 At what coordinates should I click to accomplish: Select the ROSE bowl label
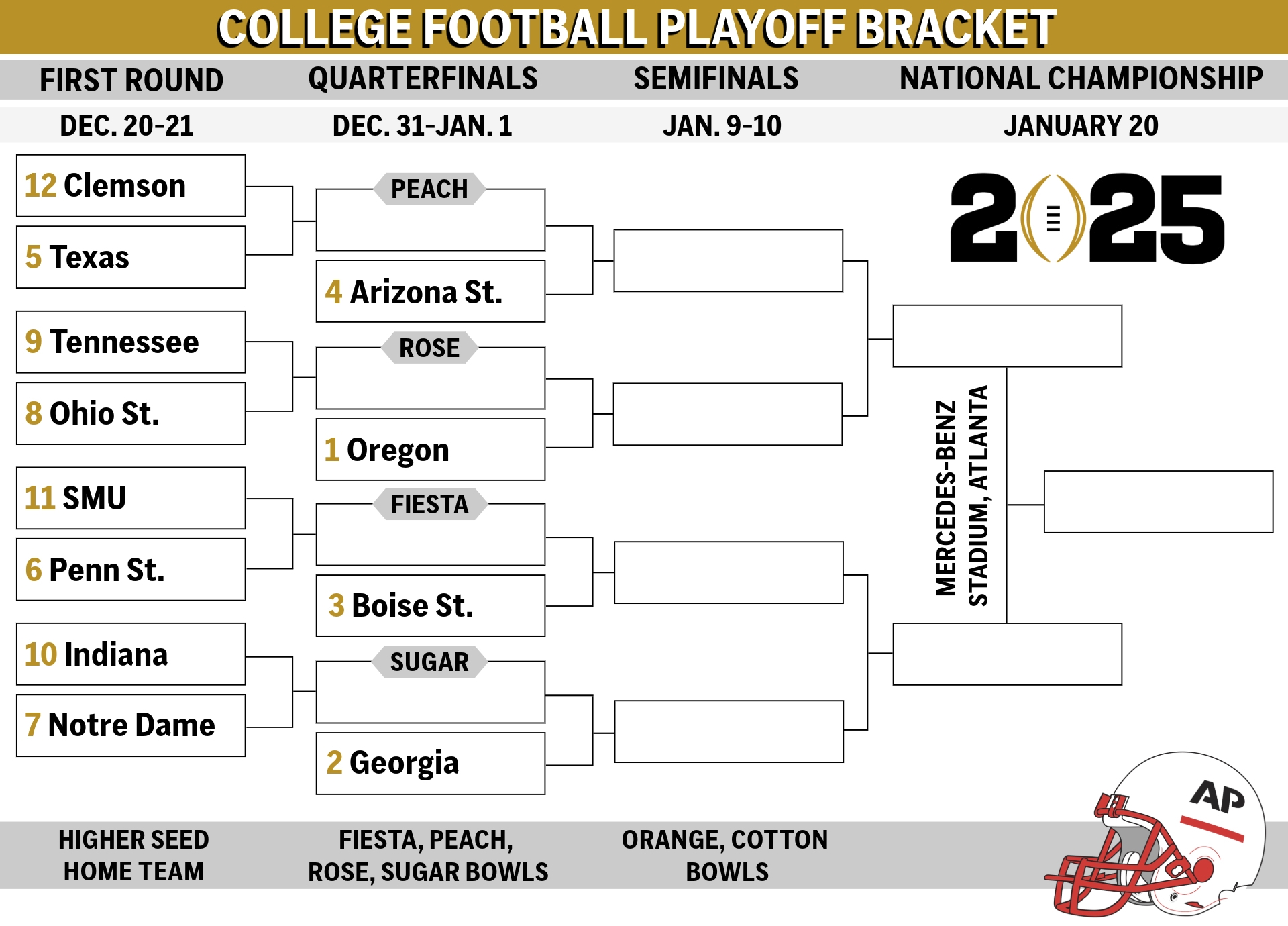[429, 348]
